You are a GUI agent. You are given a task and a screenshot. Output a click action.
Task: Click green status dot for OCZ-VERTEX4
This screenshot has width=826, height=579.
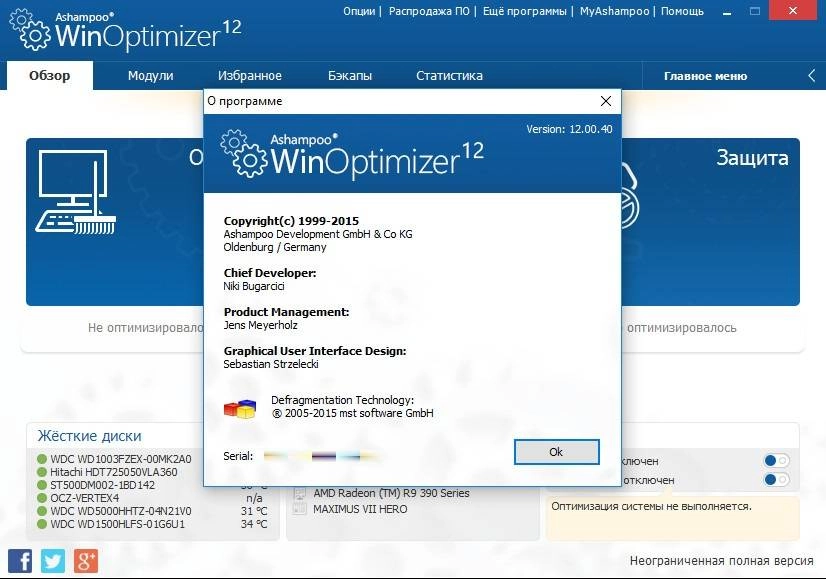tap(42, 498)
